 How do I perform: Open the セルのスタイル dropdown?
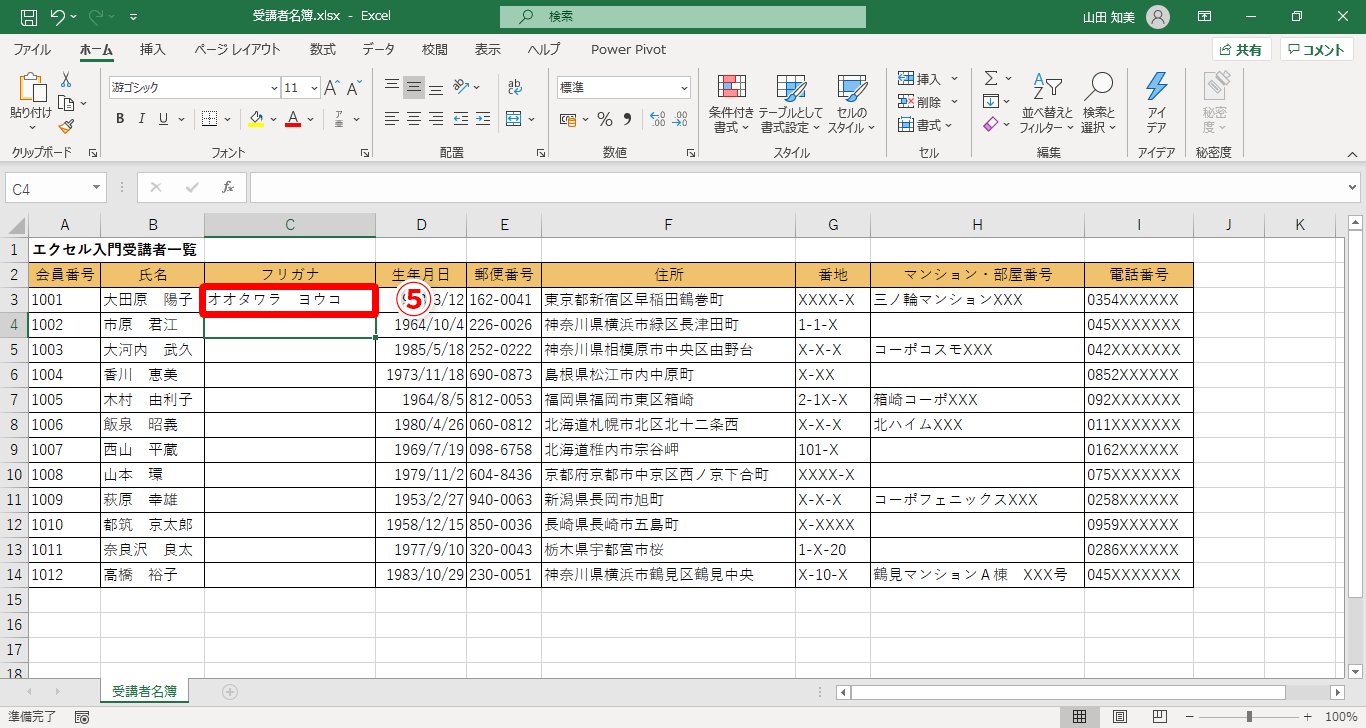851,103
